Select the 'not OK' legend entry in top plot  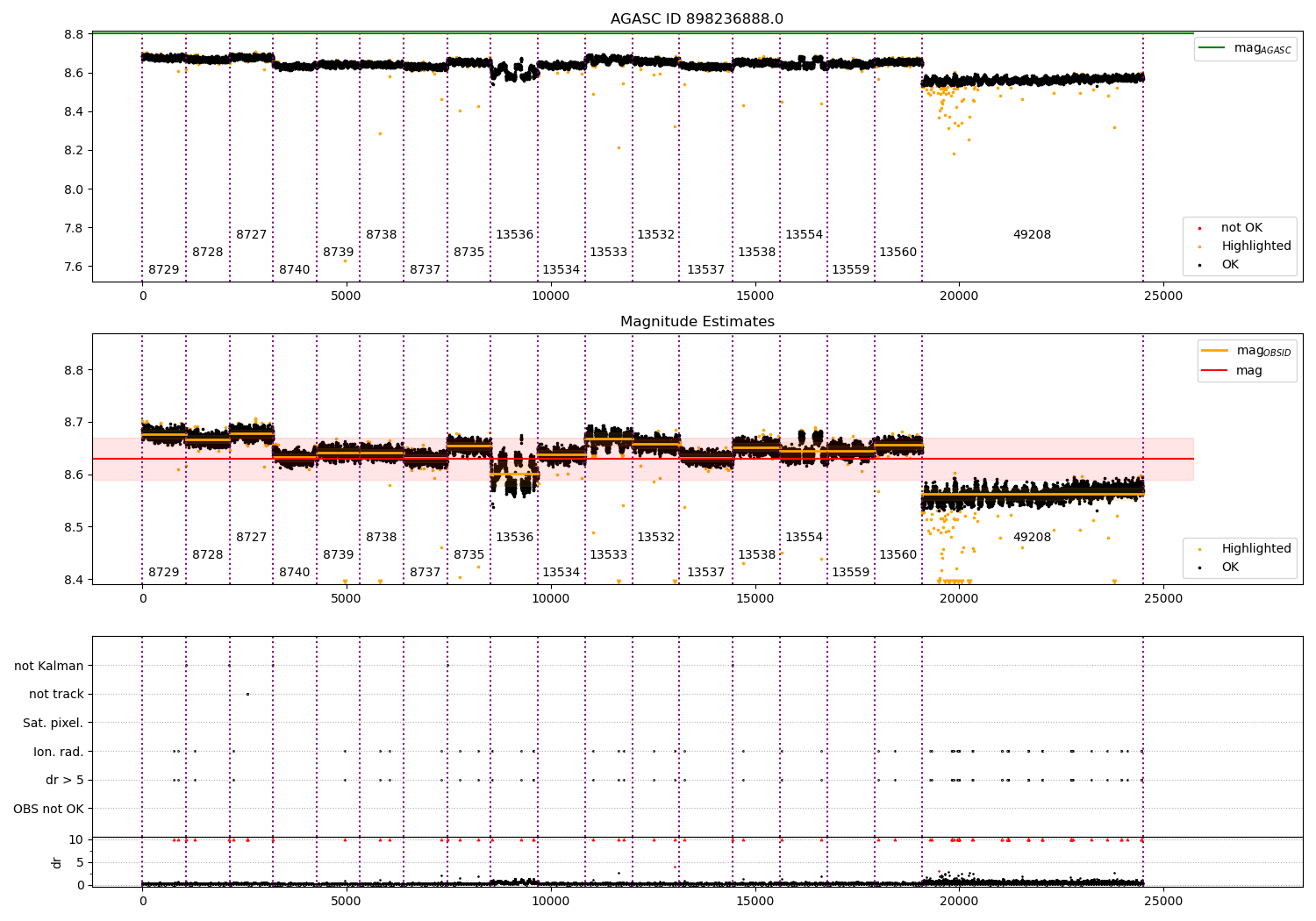coord(1241,228)
